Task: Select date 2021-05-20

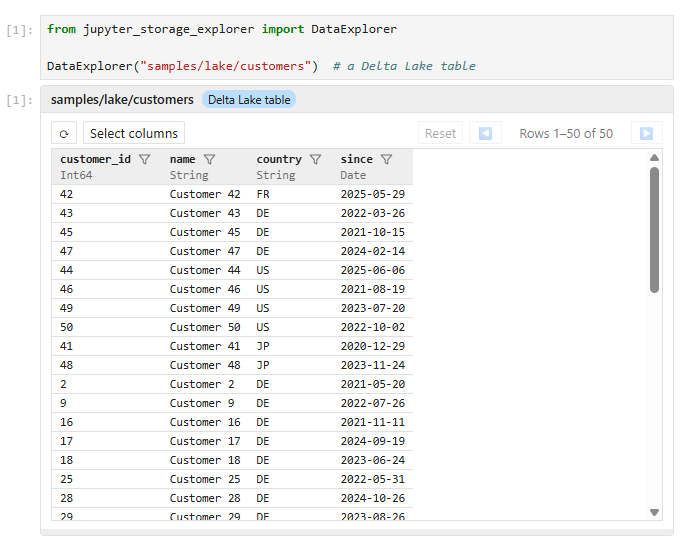Action: [x=373, y=385]
